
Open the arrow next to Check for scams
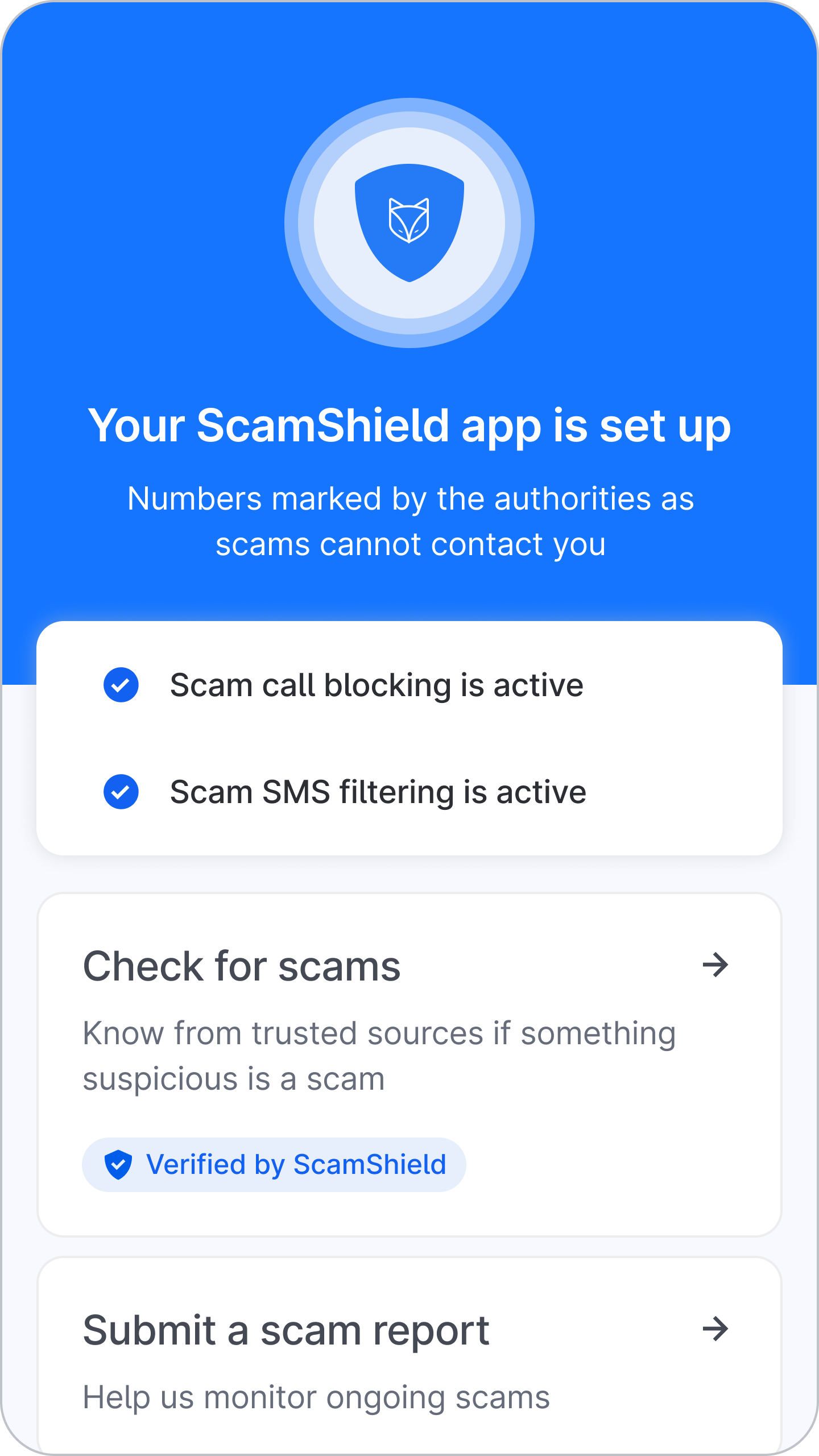[715, 965]
